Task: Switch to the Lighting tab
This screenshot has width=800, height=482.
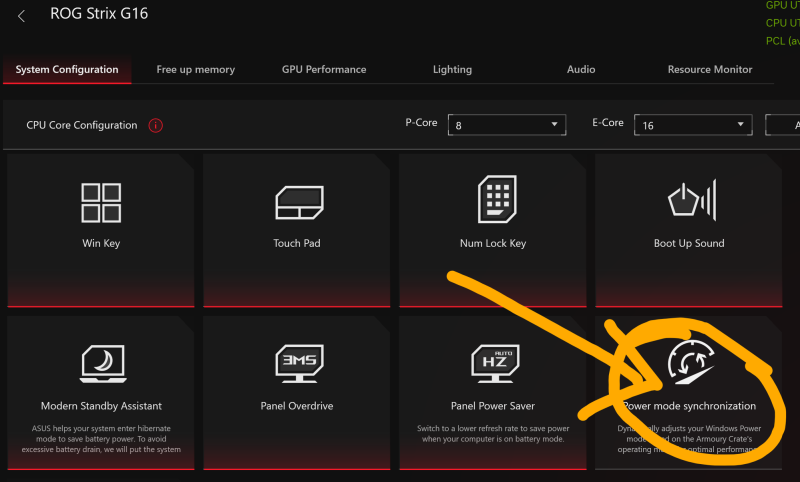Action: point(452,69)
